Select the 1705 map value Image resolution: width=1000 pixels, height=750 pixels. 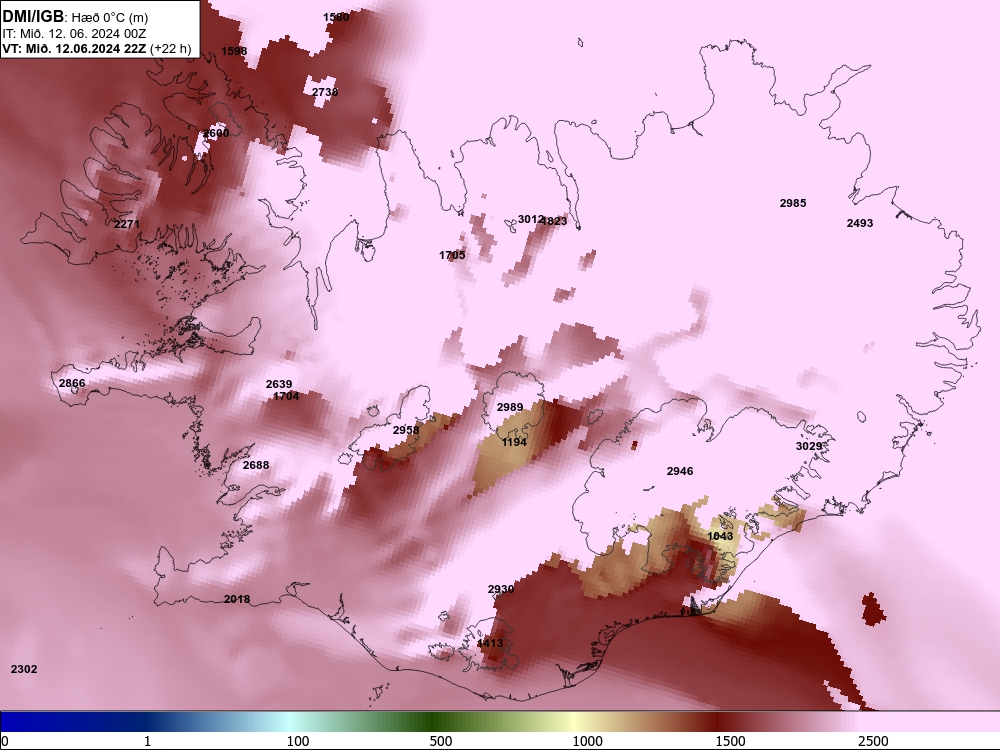[x=452, y=255]
